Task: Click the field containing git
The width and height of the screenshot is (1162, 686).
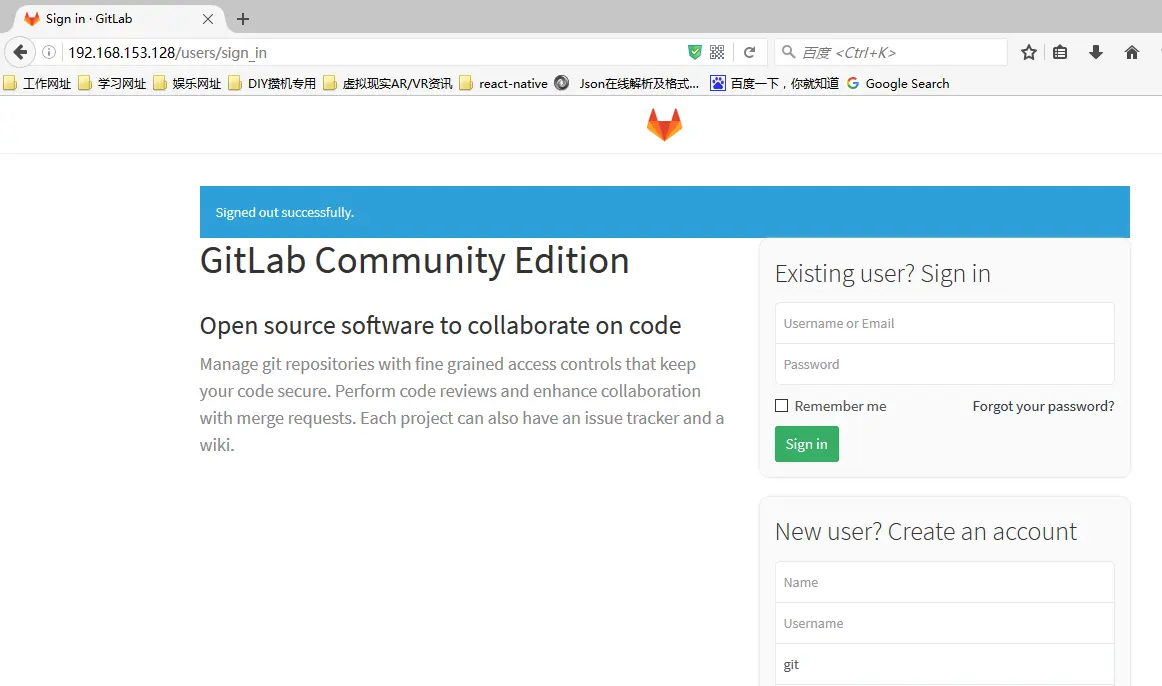Action: (x=944, y=665)
